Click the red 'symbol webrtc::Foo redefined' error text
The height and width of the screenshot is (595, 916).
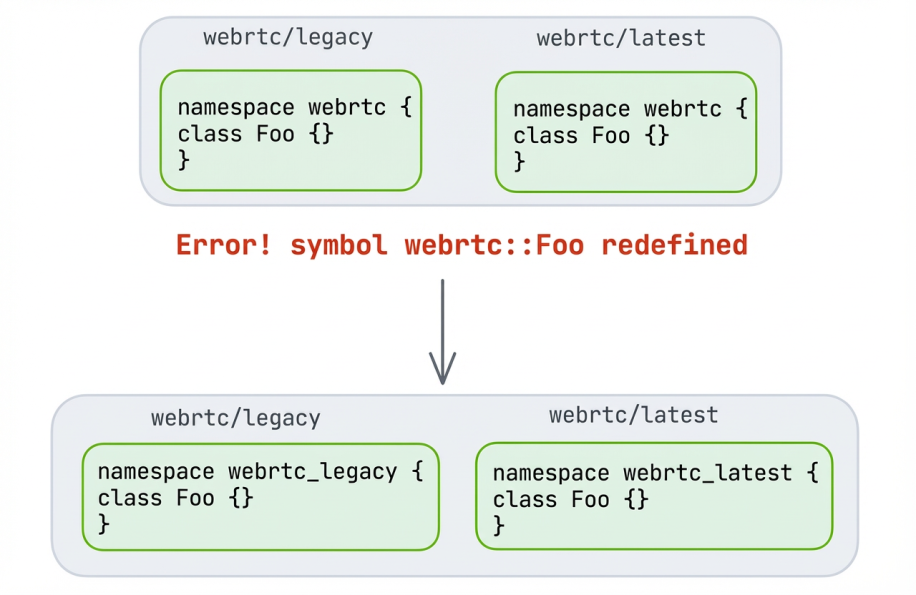[x=519, y=245]
